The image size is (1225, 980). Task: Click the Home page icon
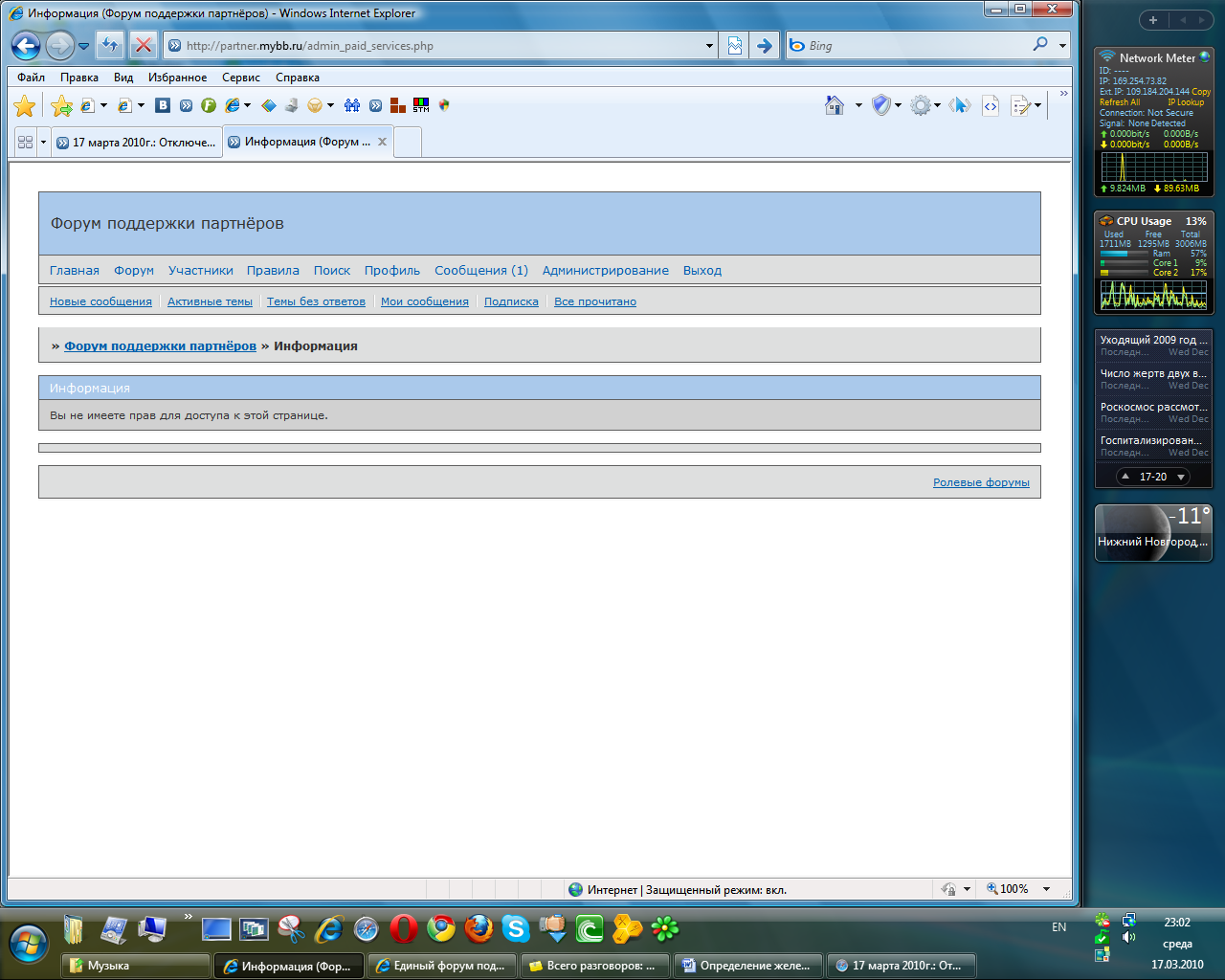[x=835, y=105]
